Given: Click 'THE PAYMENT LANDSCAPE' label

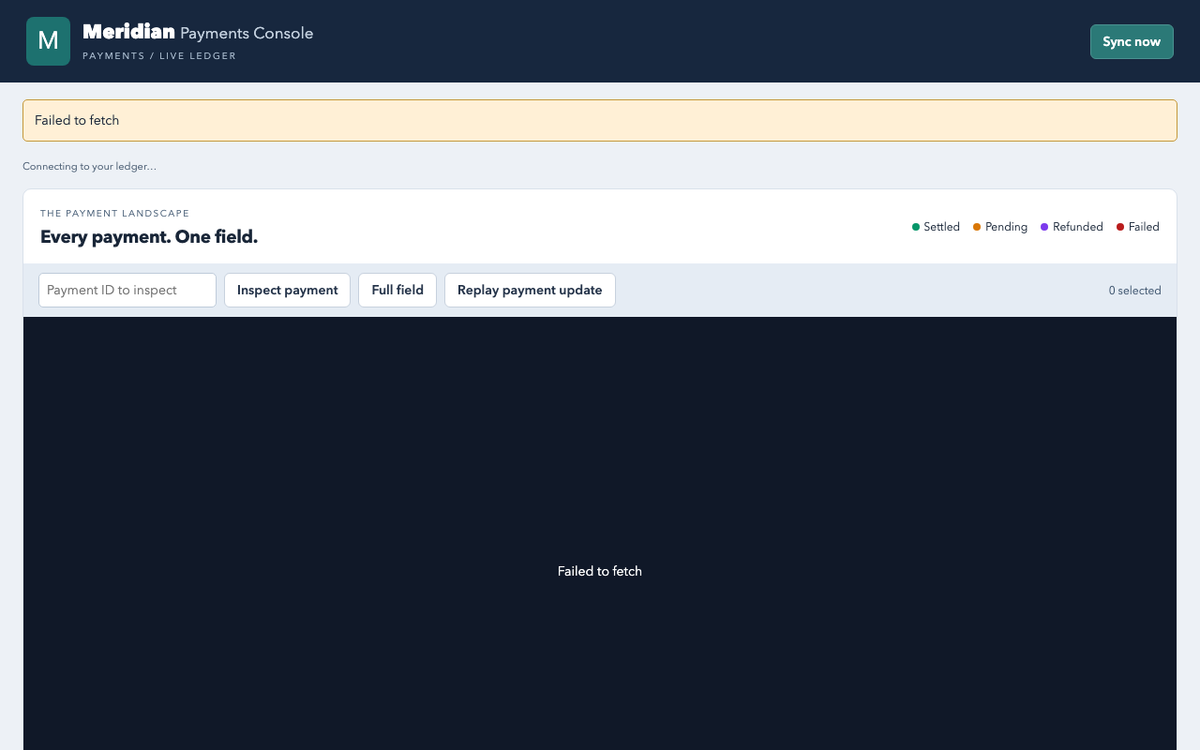Looking at the screenshot, I should [115, 213].
